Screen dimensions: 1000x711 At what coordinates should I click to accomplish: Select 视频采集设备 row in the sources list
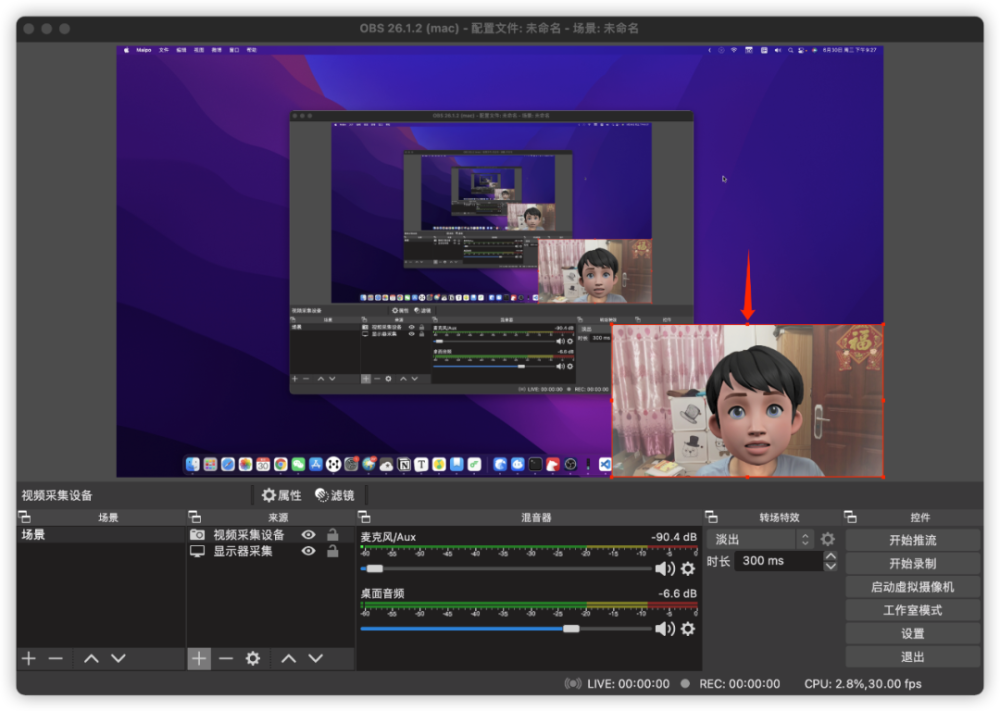[270, 535]
